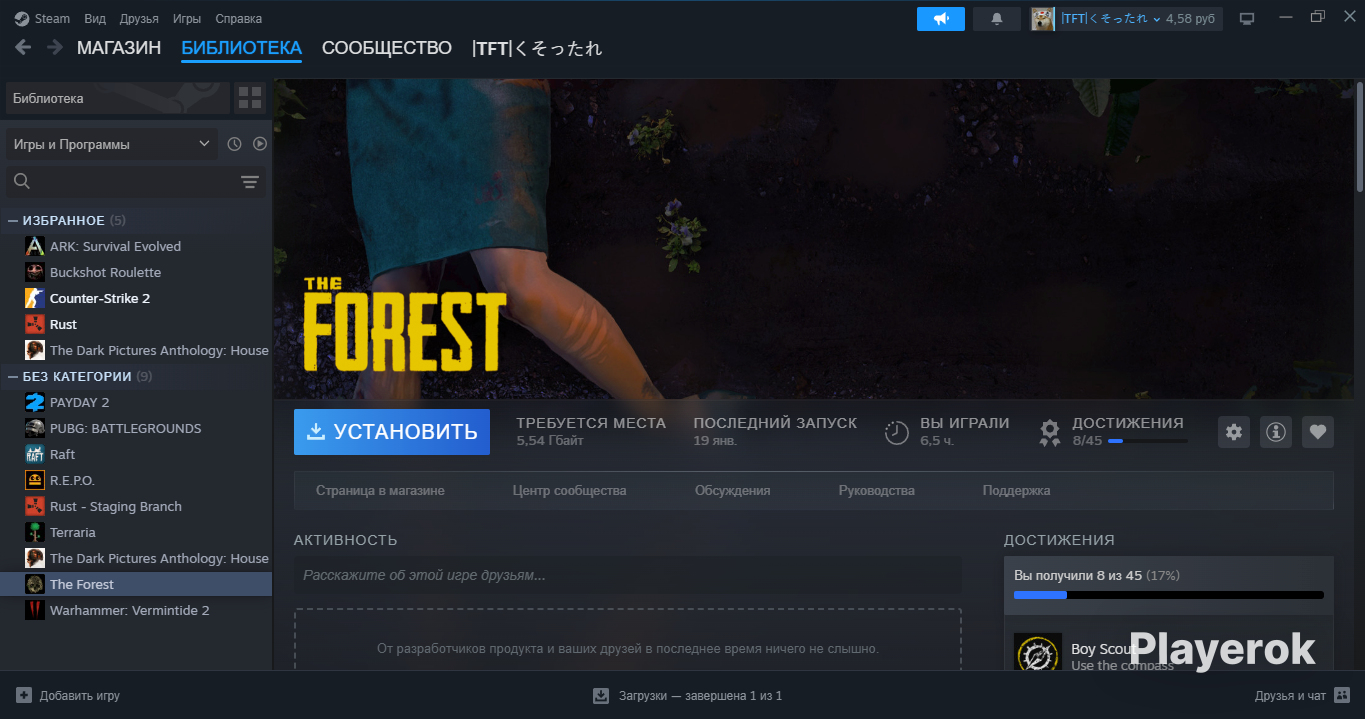This screenshot has width=1365, height=719.
Task: Click the Buckshot Roulette game icon
Action: [35, 272]
